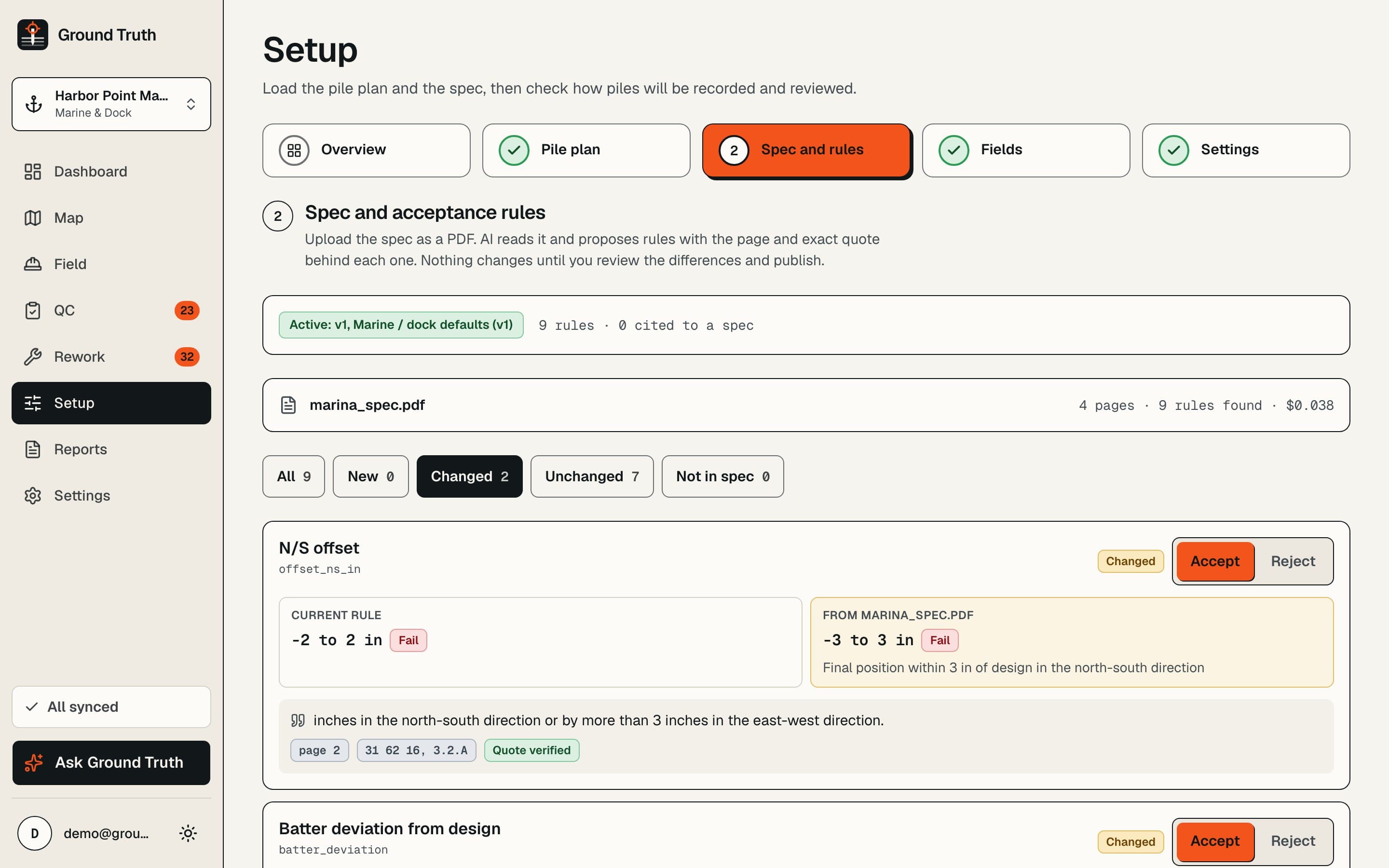Click the D user avatar
This screenshot has width=1389, height=868.
point(34,833)
